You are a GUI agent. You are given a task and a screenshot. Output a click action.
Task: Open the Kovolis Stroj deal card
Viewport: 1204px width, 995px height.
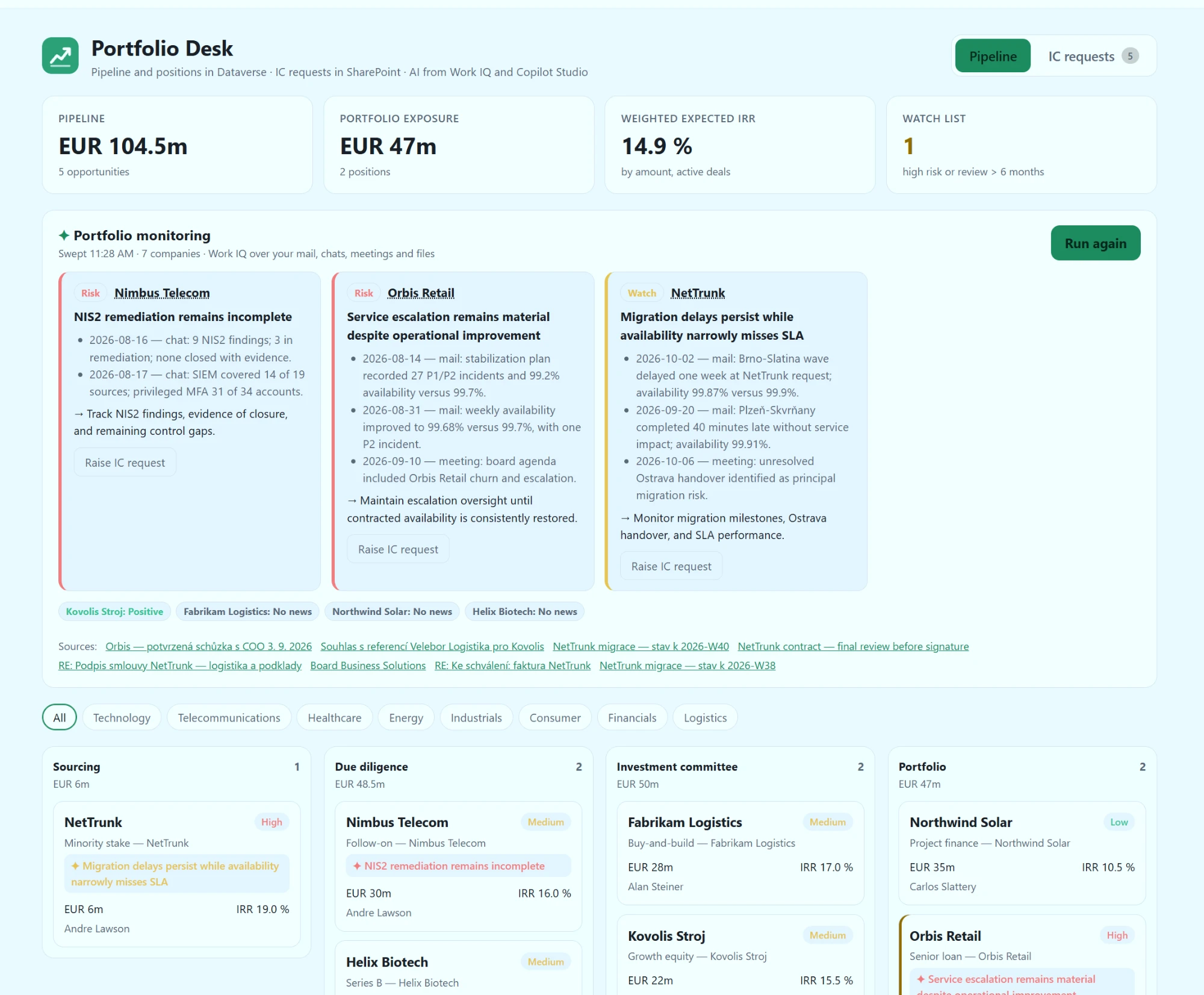coord(740,955)
